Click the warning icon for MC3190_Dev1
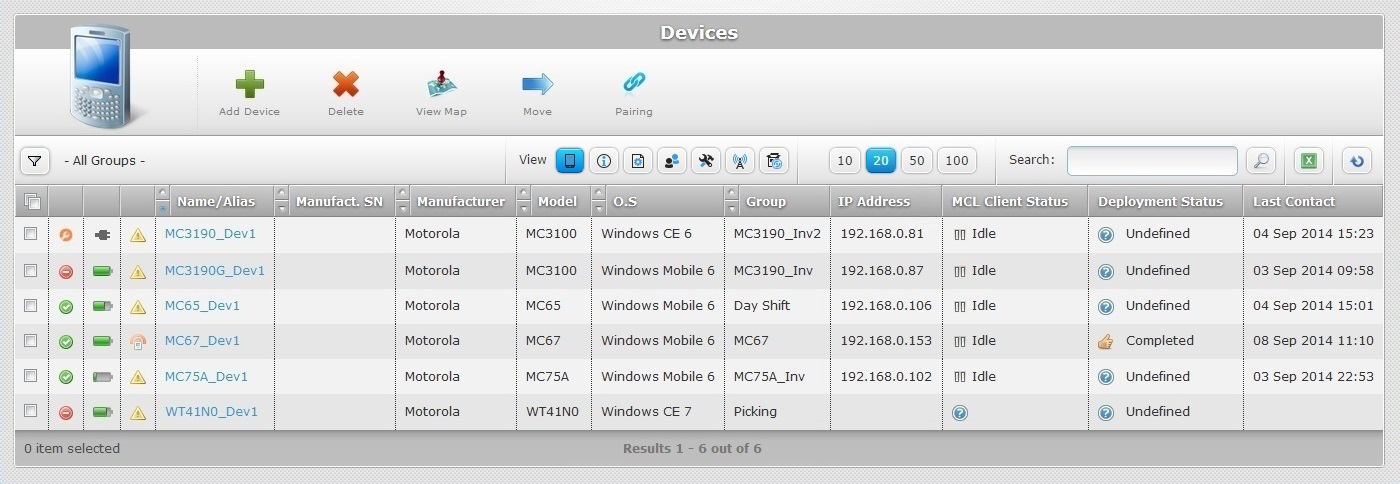 click(x=138, y=235)
